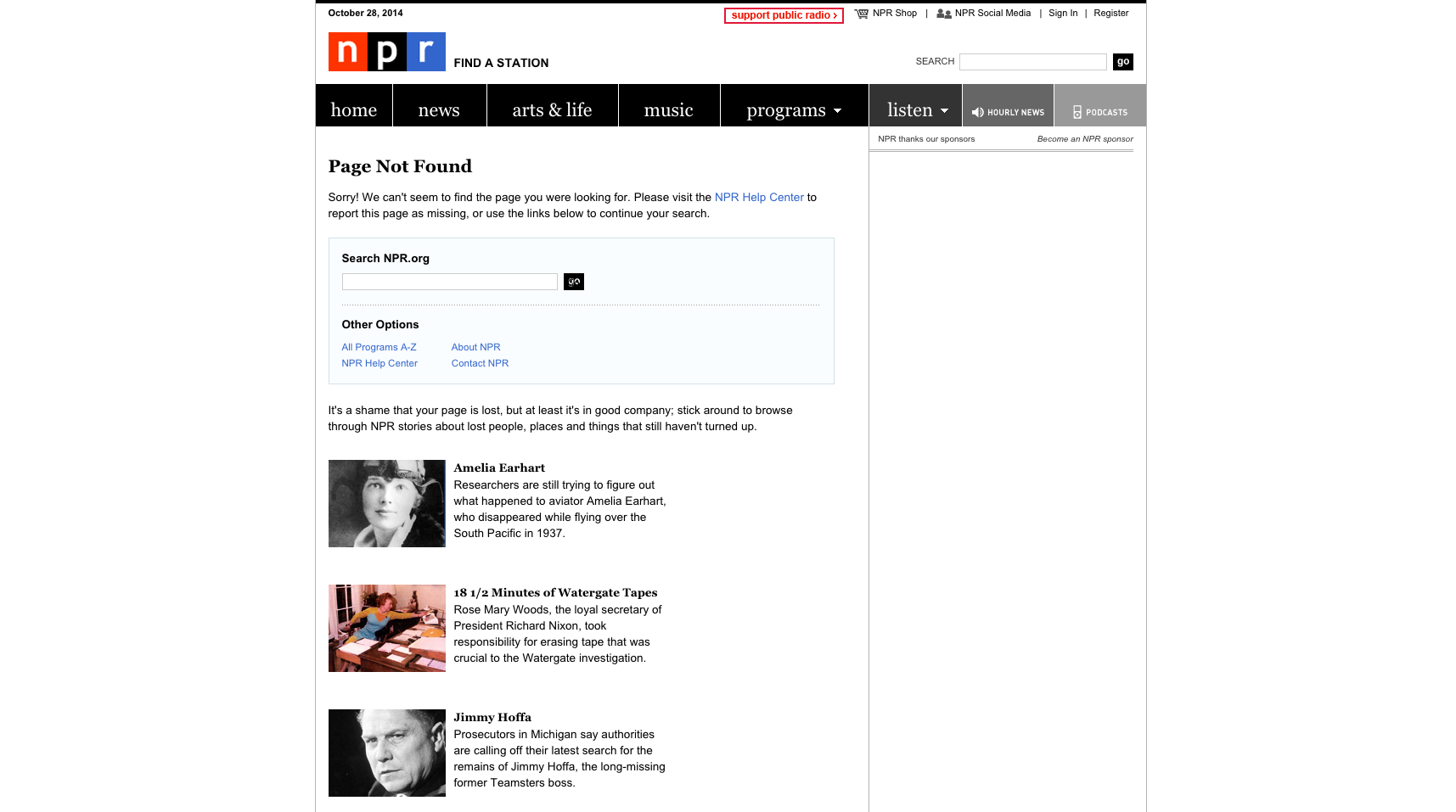Open the NPR Shop cart icon
1456x812 pixels.
pyautogui.click(x=862, y=14)
